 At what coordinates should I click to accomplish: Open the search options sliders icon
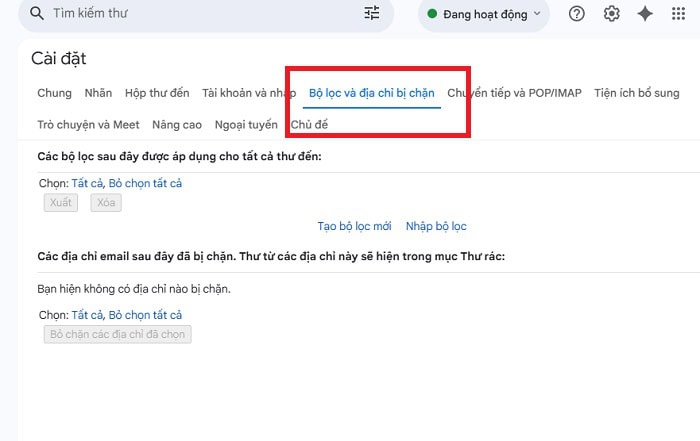point(371,13)
